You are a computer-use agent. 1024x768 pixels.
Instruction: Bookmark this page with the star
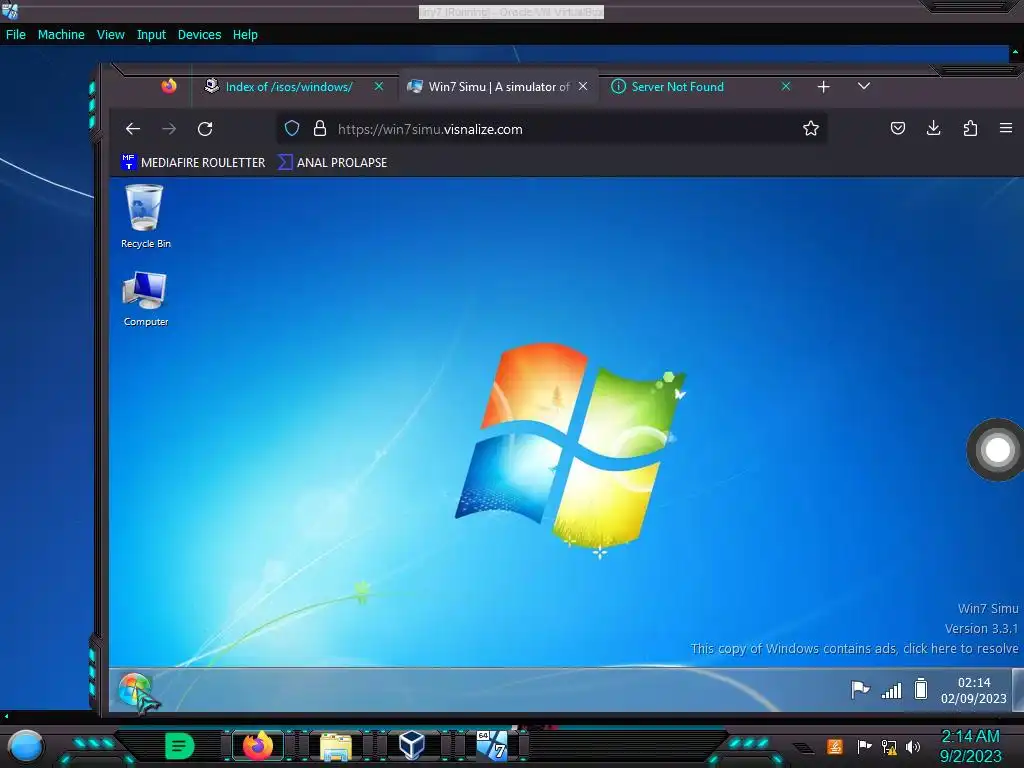click(810, 129)
